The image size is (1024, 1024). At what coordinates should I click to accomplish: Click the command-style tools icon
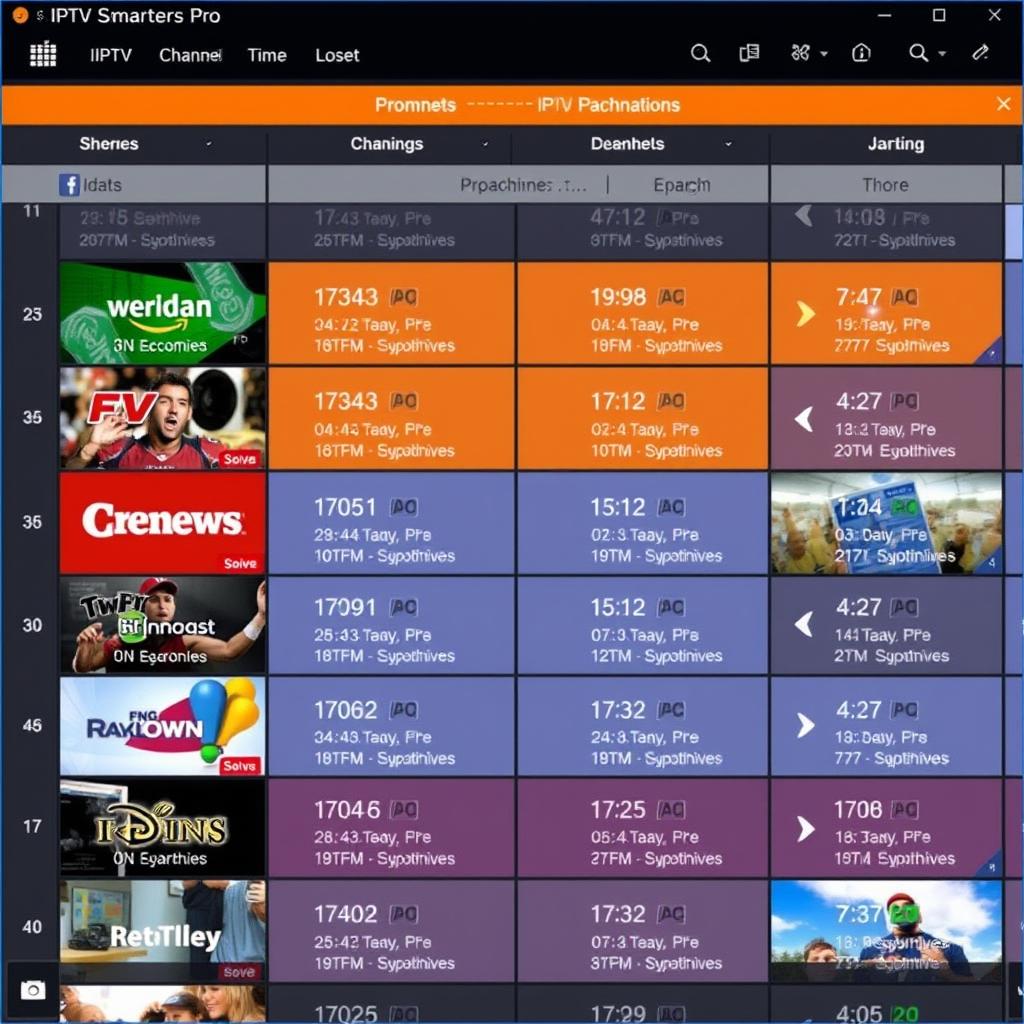coord(800,53)
